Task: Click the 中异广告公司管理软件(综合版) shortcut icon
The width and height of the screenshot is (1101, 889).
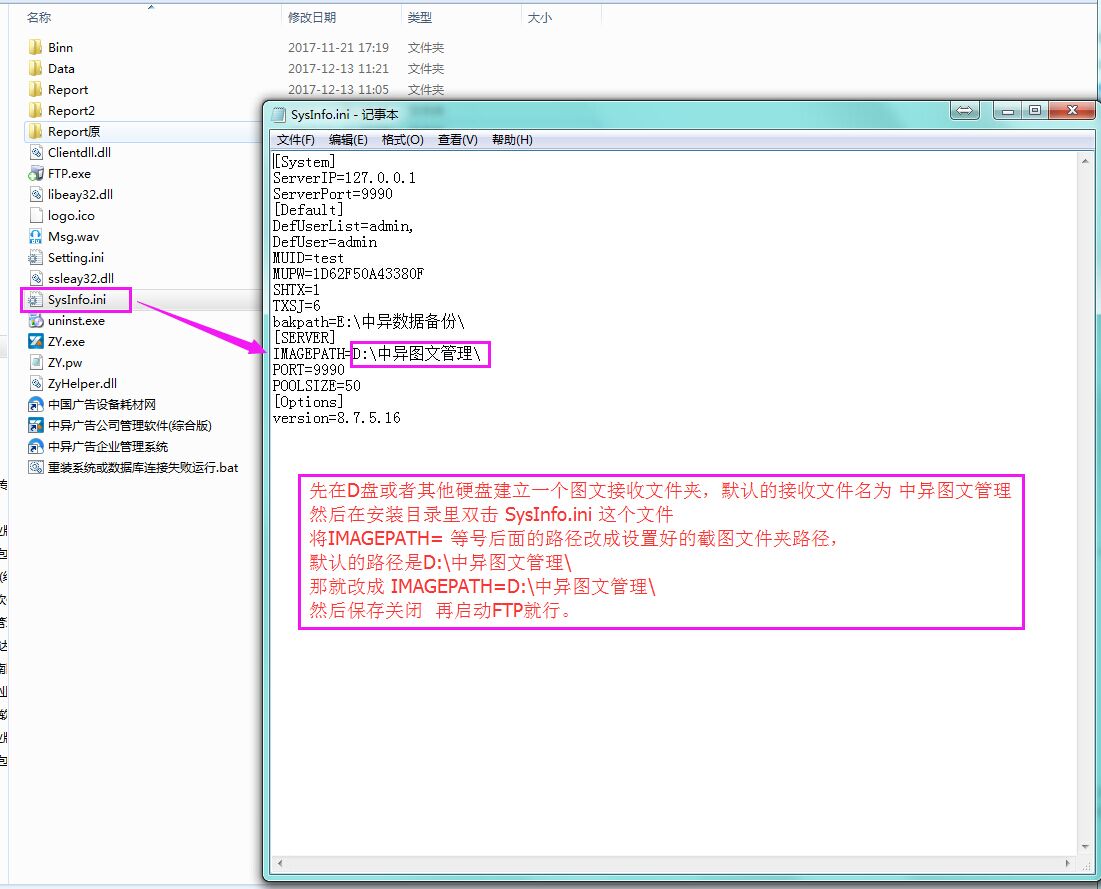Action: tap(36, 426)
